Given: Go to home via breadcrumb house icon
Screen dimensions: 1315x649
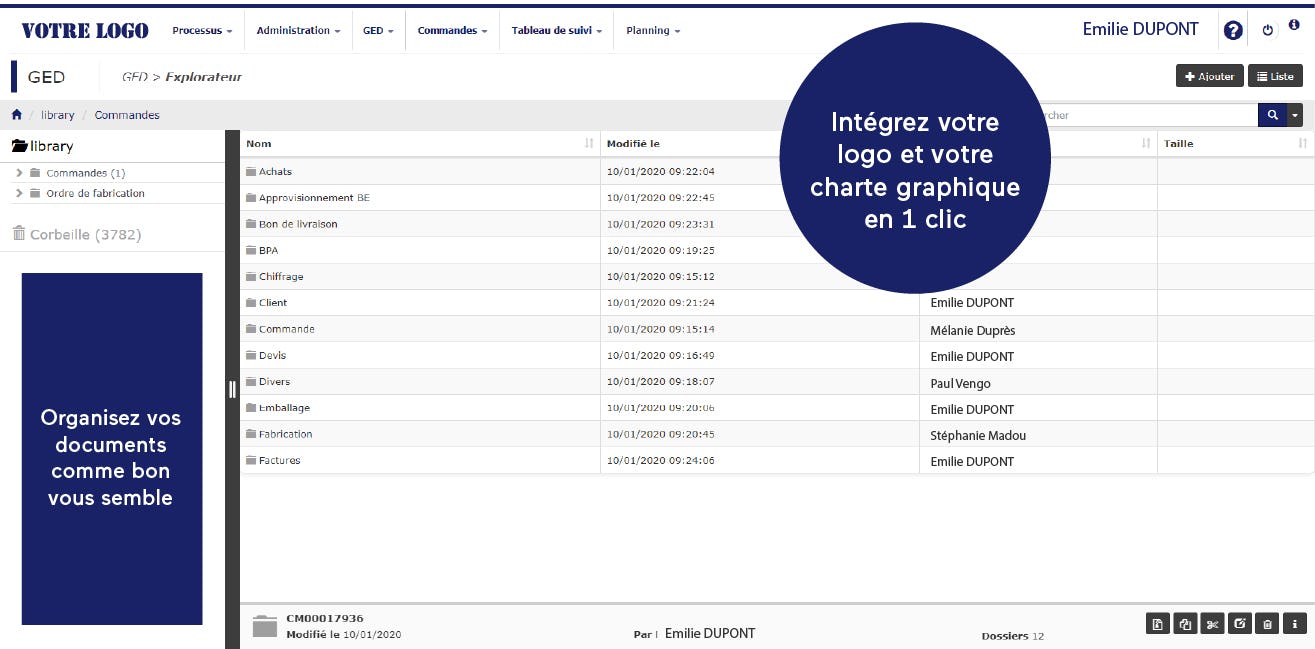Looking at the screenshot, I should coord(17,115).
